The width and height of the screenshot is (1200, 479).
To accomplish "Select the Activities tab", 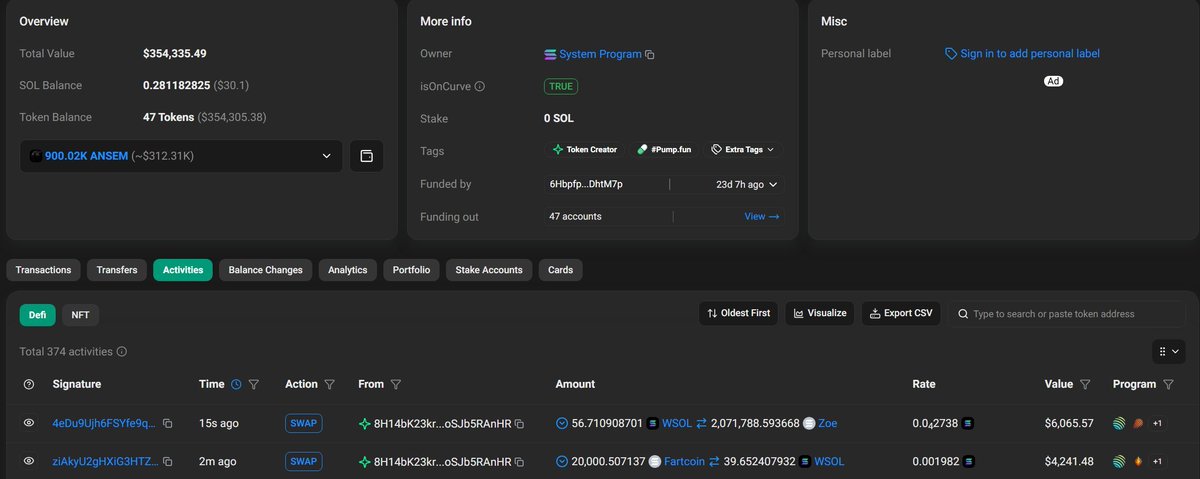I will (183, 270).
